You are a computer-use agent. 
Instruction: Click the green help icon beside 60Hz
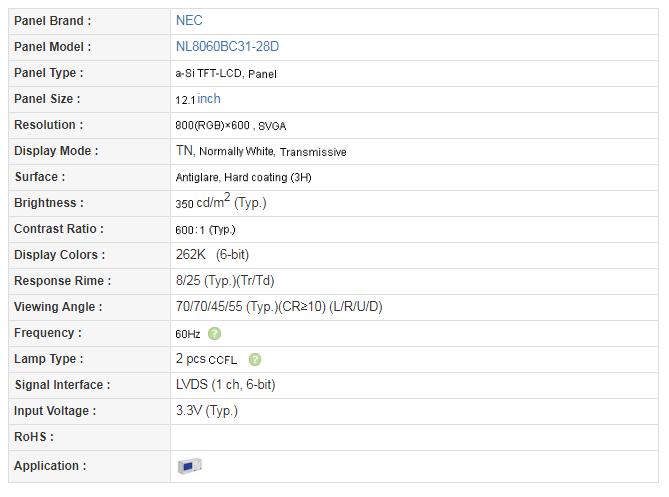(x=214, y=334)
